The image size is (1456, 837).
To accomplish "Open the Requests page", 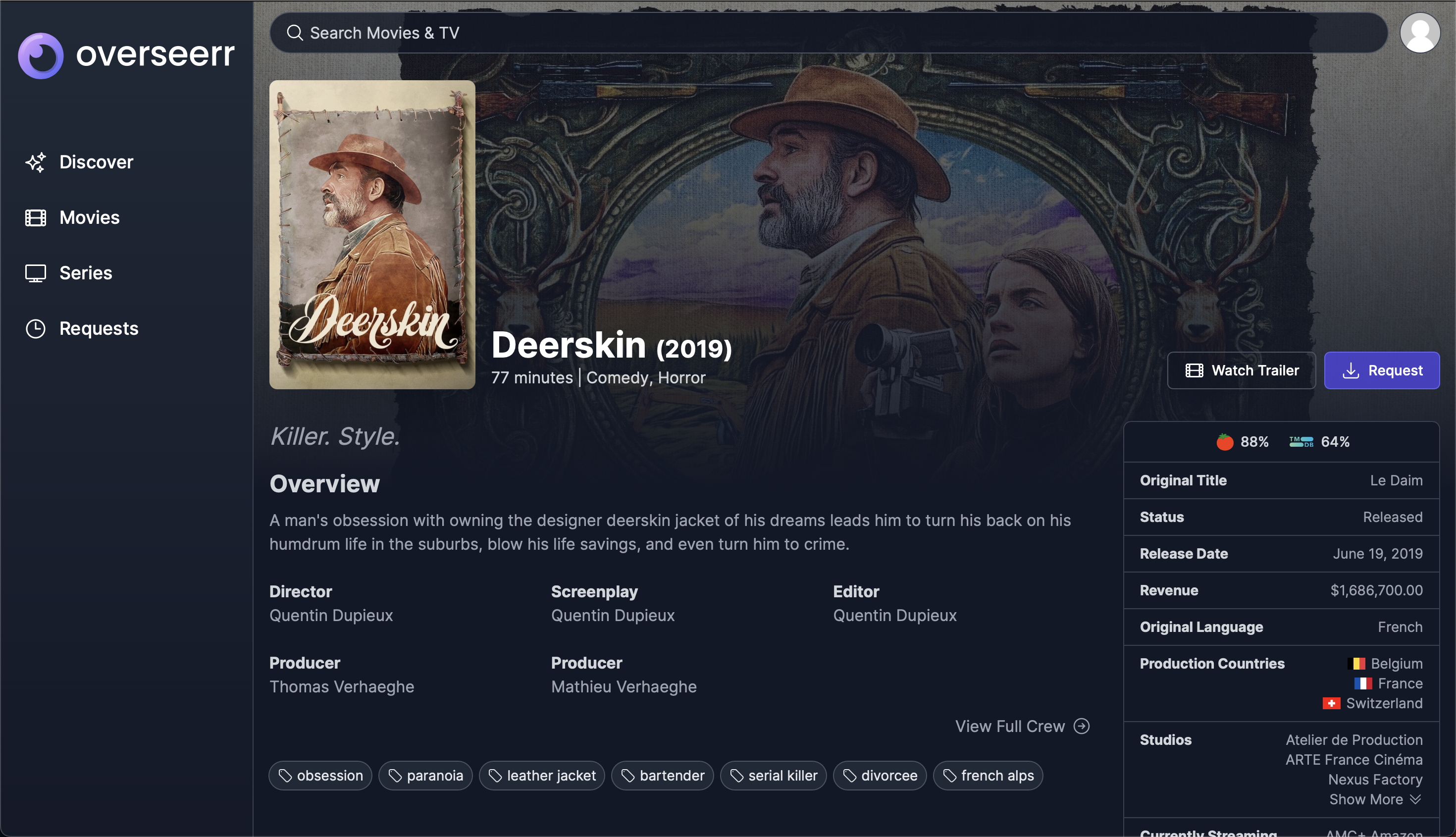I will point(82,329).
